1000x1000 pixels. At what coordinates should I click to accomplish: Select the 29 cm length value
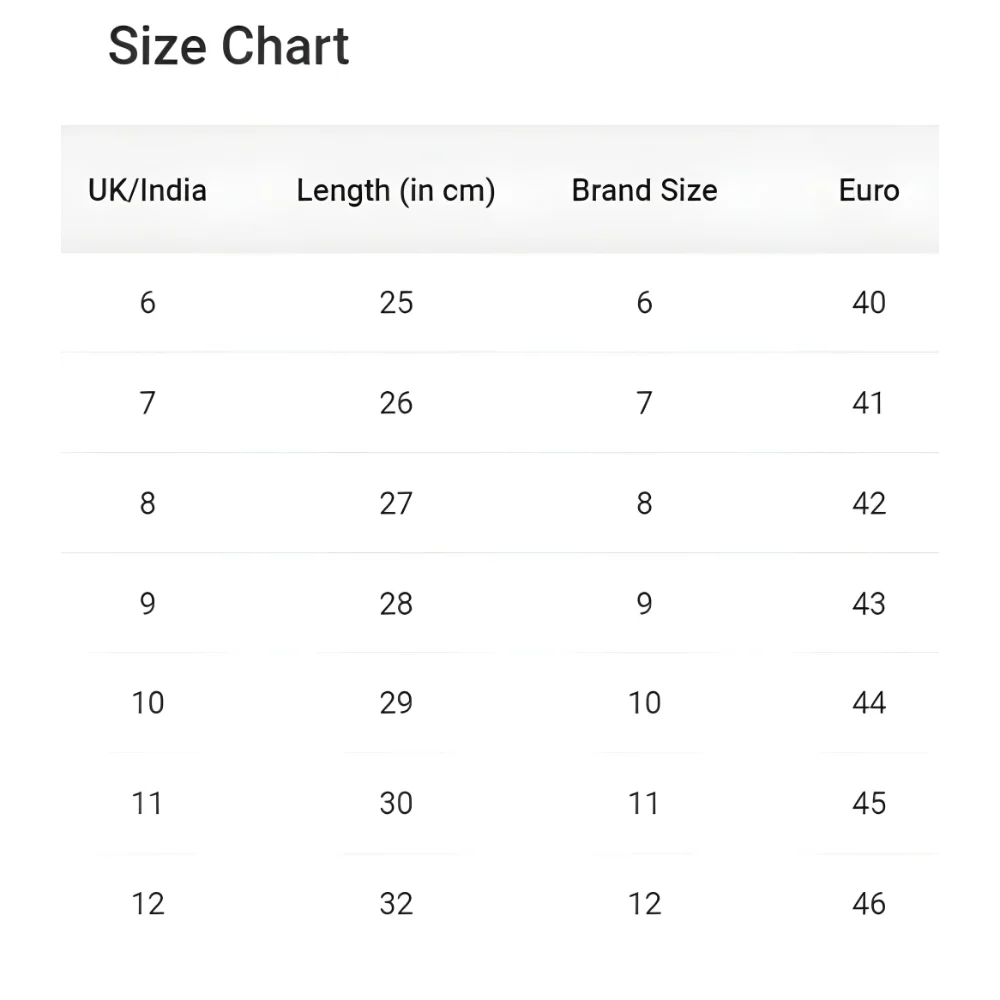396,703
